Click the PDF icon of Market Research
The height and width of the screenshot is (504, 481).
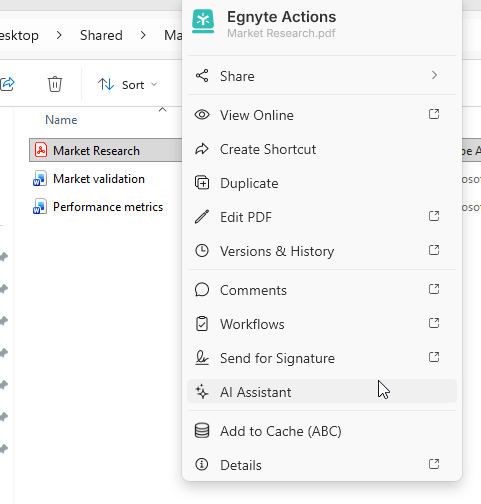[41, 150]
